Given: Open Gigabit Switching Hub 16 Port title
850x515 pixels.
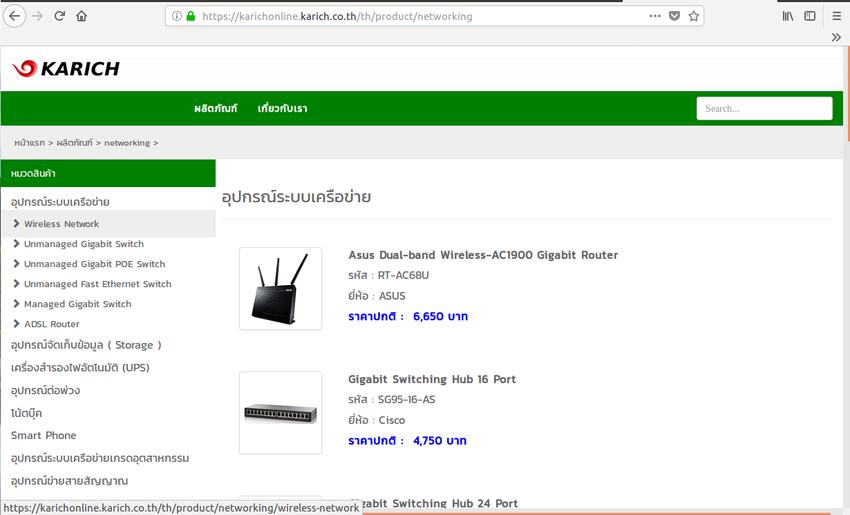Looking at the screenshot, I should click(432, 379).
